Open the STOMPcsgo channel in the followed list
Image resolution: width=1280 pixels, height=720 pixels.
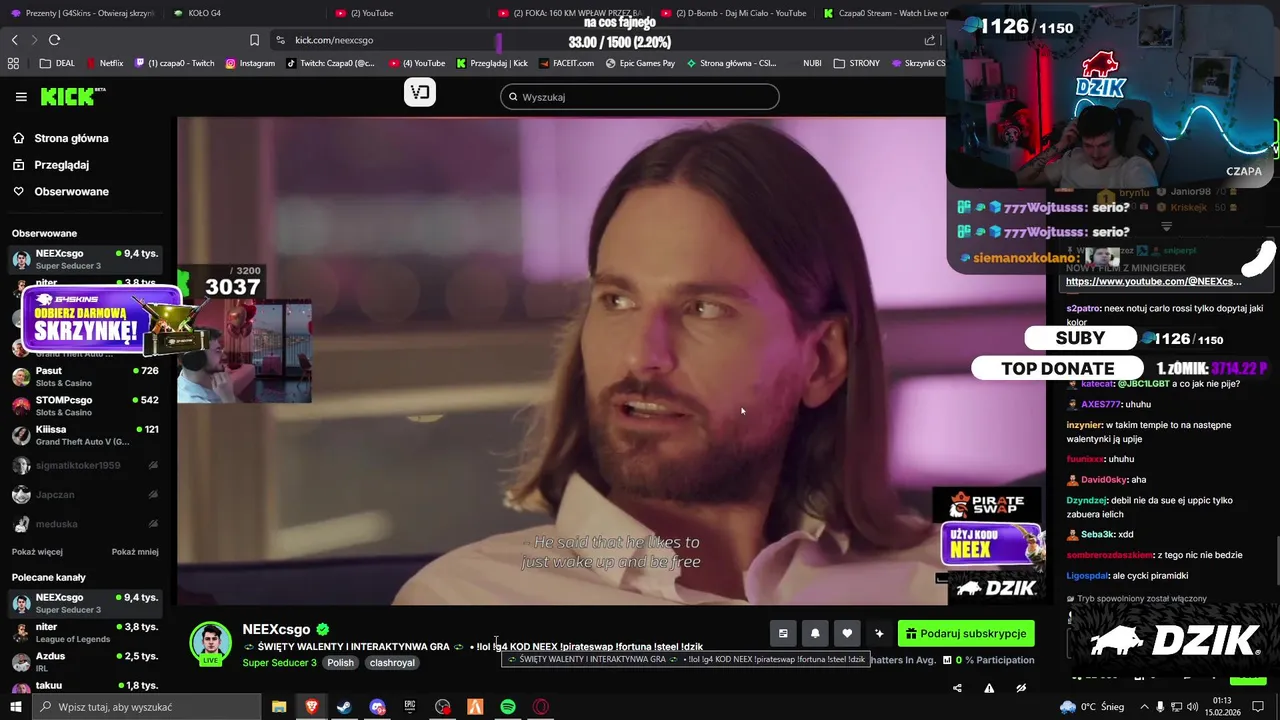pos(85,405)
